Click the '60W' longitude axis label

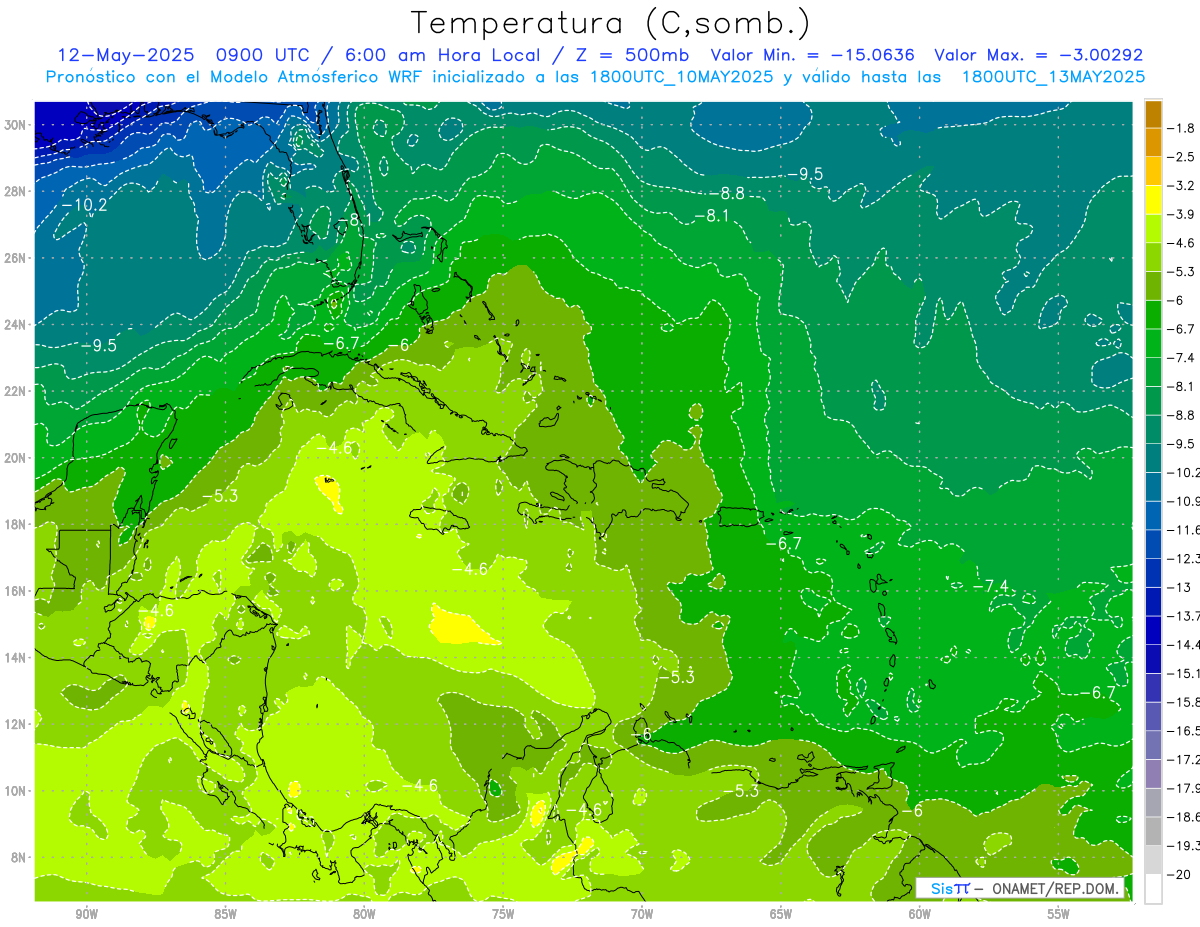[920, 915]
